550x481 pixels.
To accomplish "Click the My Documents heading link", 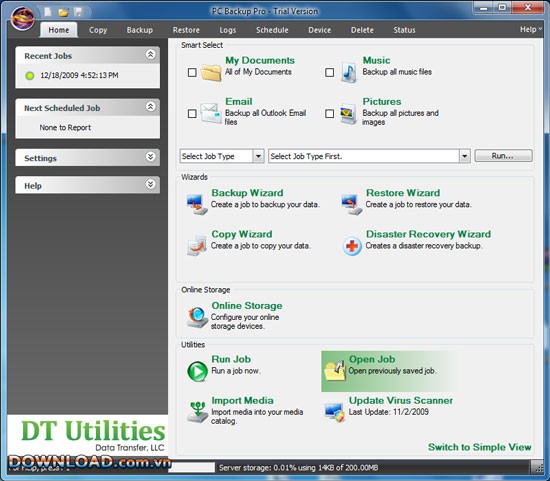I will tap(260, 60).
